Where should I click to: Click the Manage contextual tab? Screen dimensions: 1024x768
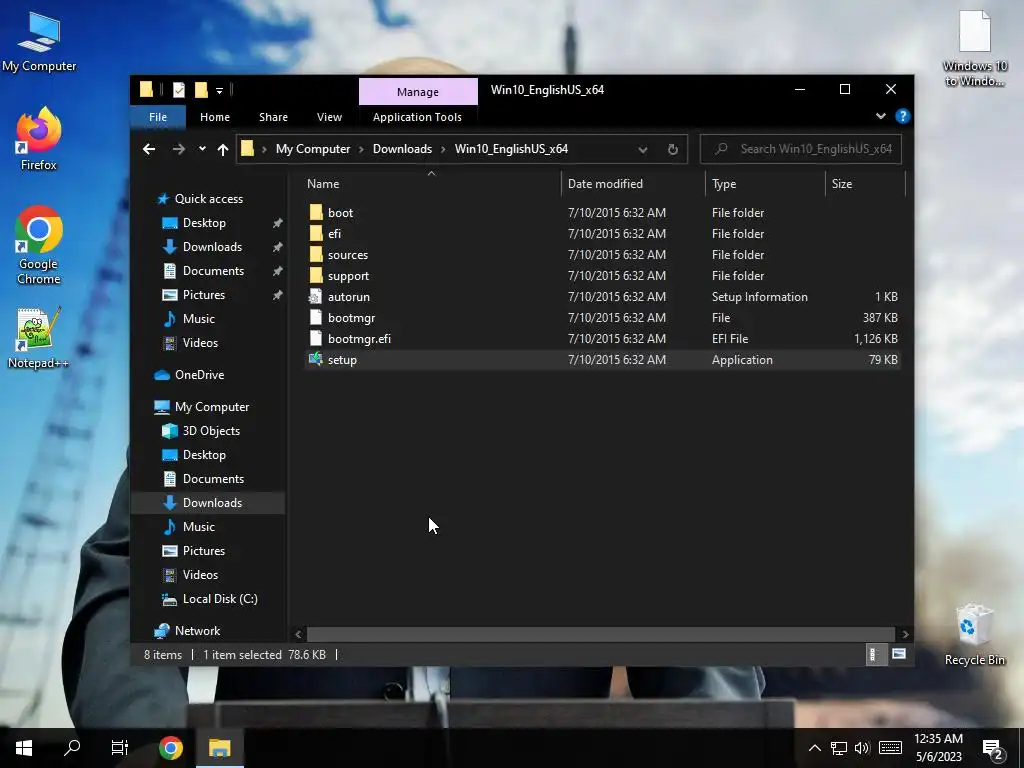coord(418,91)
